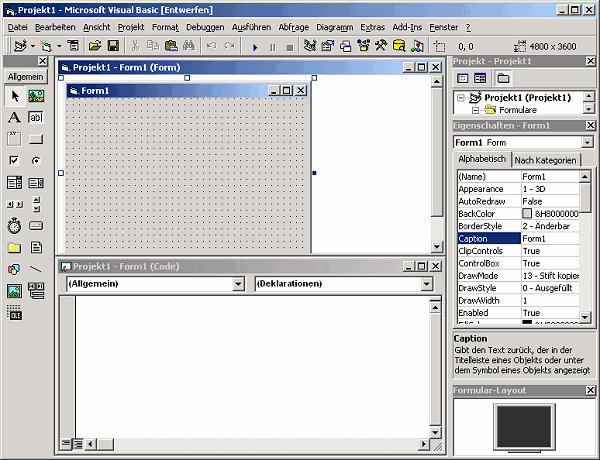This screenshot has height=460, width=600.
Task: Open the Properties Window toolbar icon
Action: (x=328, y=46)
